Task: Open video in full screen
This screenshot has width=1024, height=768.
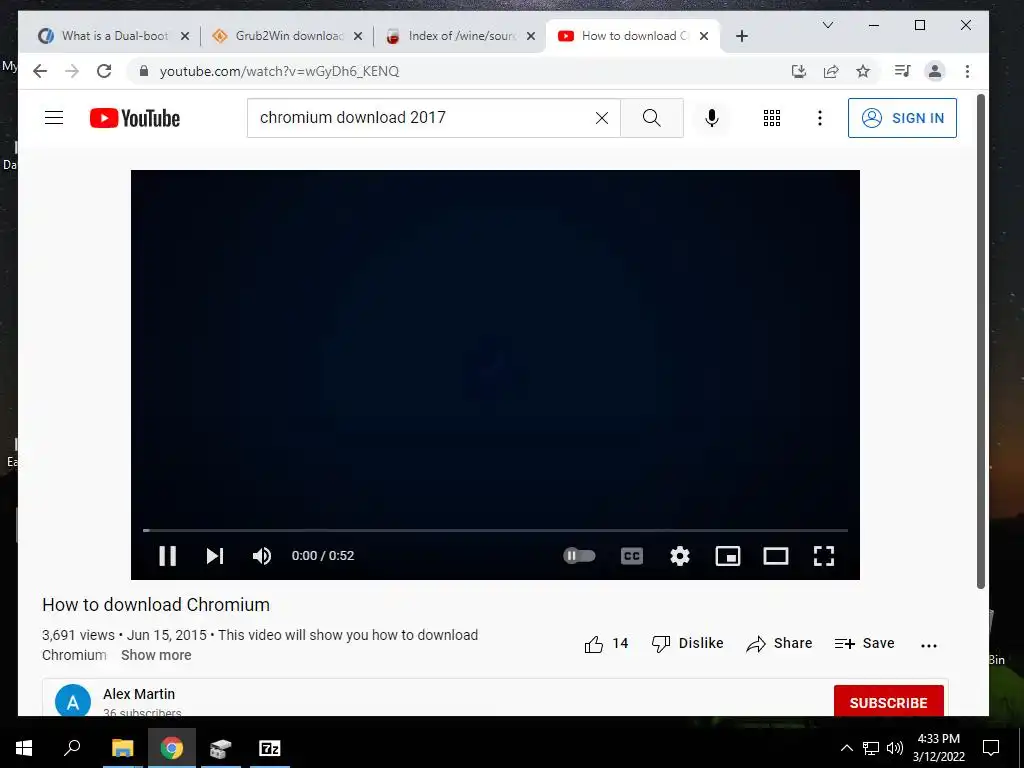Action: pos(824,556)
